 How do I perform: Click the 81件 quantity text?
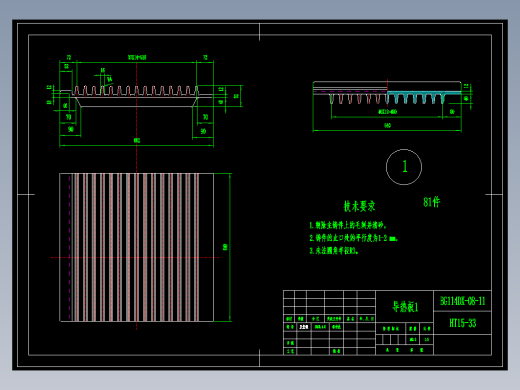pos(432,202)
